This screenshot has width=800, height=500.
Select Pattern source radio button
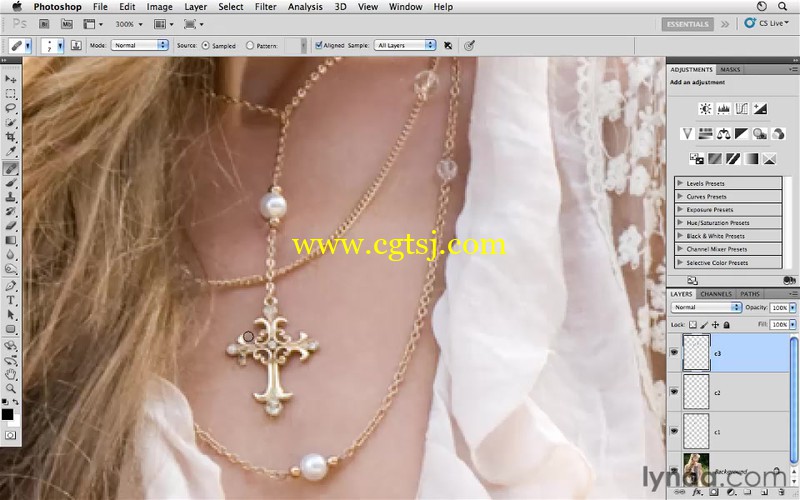pos(250,45)
